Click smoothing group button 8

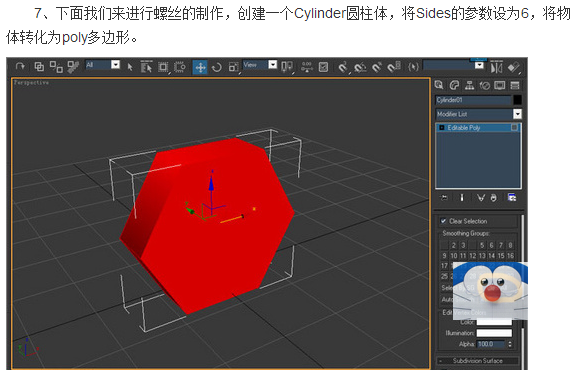click(511, 245)
